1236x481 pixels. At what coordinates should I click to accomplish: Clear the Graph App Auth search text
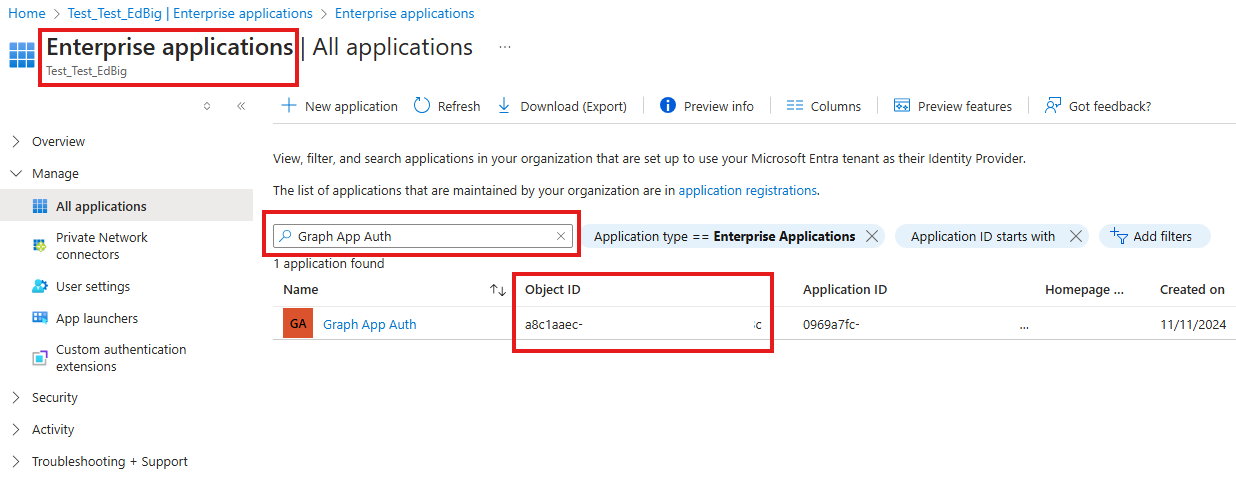click(x=562, y=236)
